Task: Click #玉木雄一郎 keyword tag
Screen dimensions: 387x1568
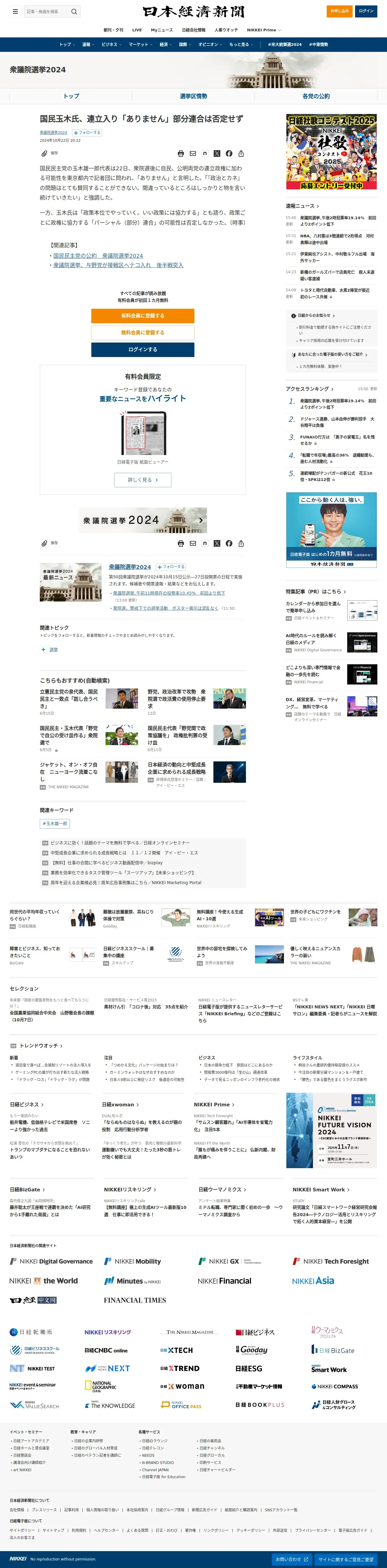Action: pyautogui.click(x=55, y=824)
